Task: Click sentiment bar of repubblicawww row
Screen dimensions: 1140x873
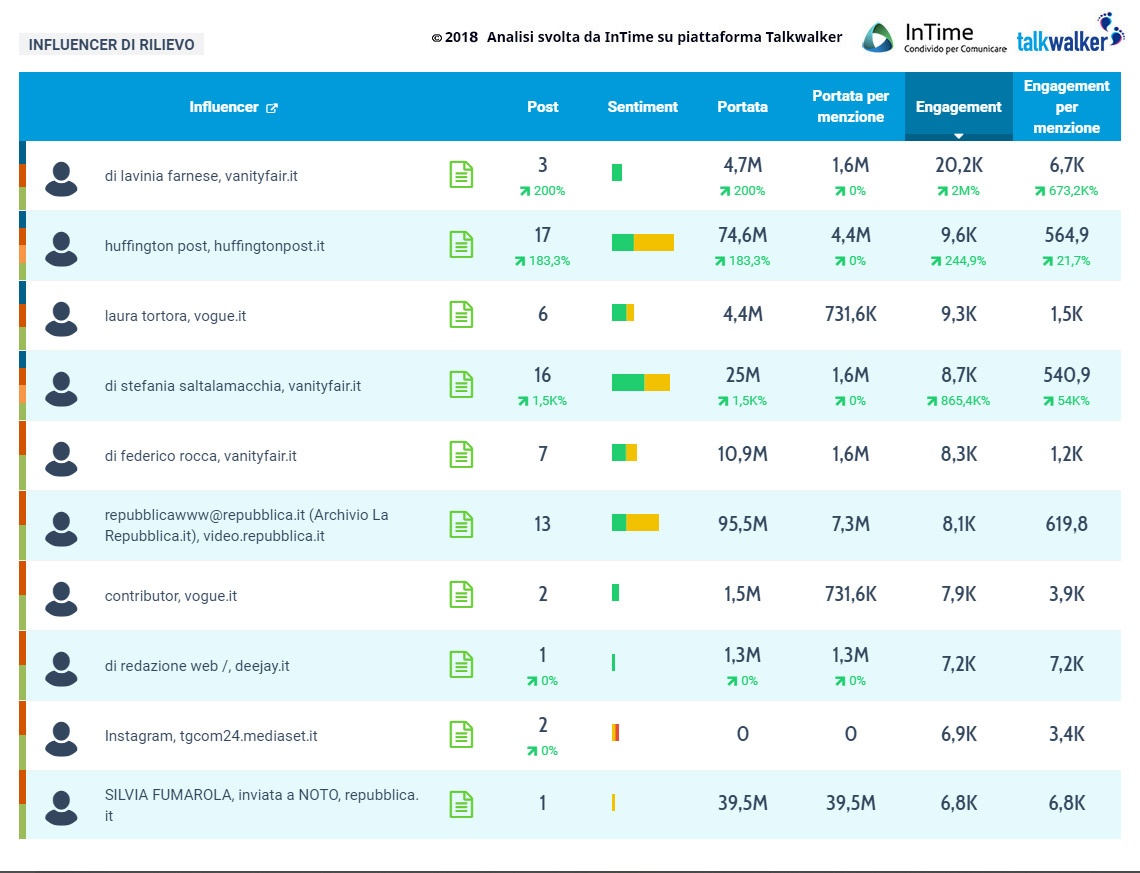Action: (x=635, y=522)
